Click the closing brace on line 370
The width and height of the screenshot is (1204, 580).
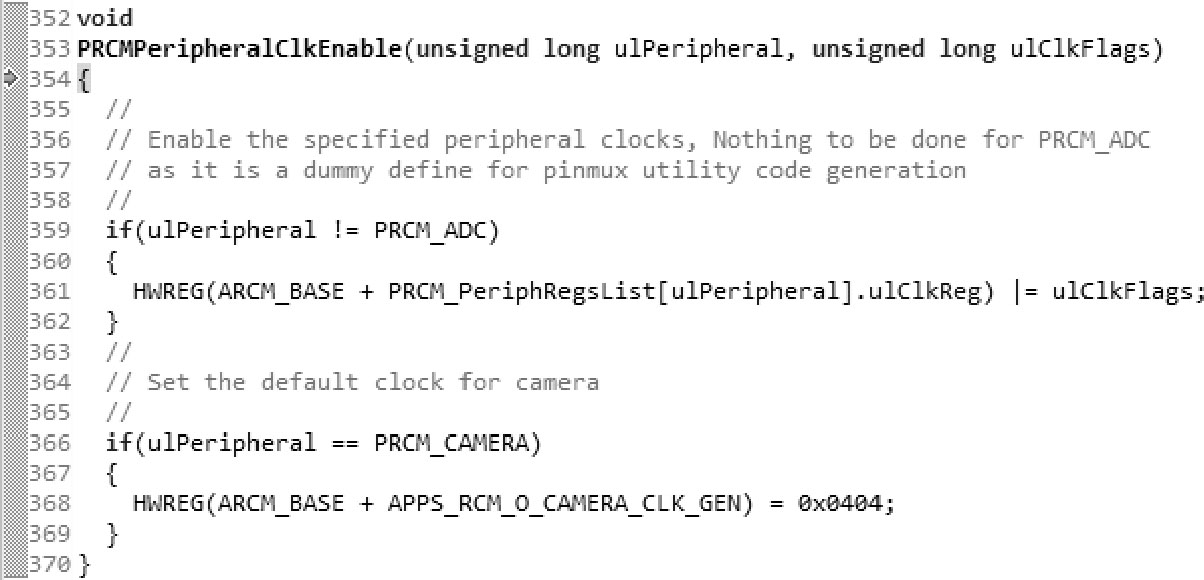[83, 565]
